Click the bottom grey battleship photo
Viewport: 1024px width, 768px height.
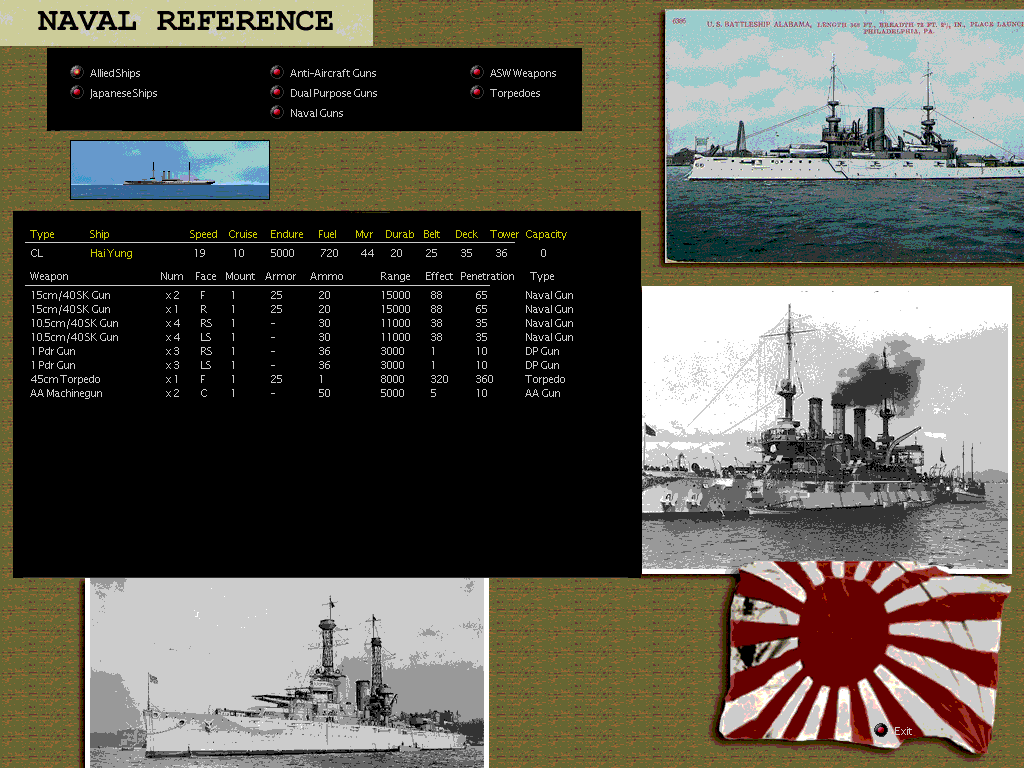point(287,673)
